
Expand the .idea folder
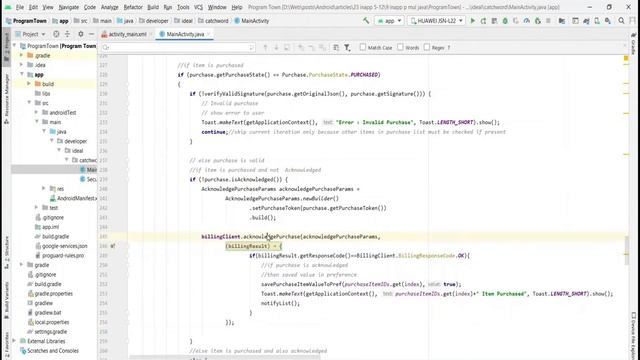22,64
